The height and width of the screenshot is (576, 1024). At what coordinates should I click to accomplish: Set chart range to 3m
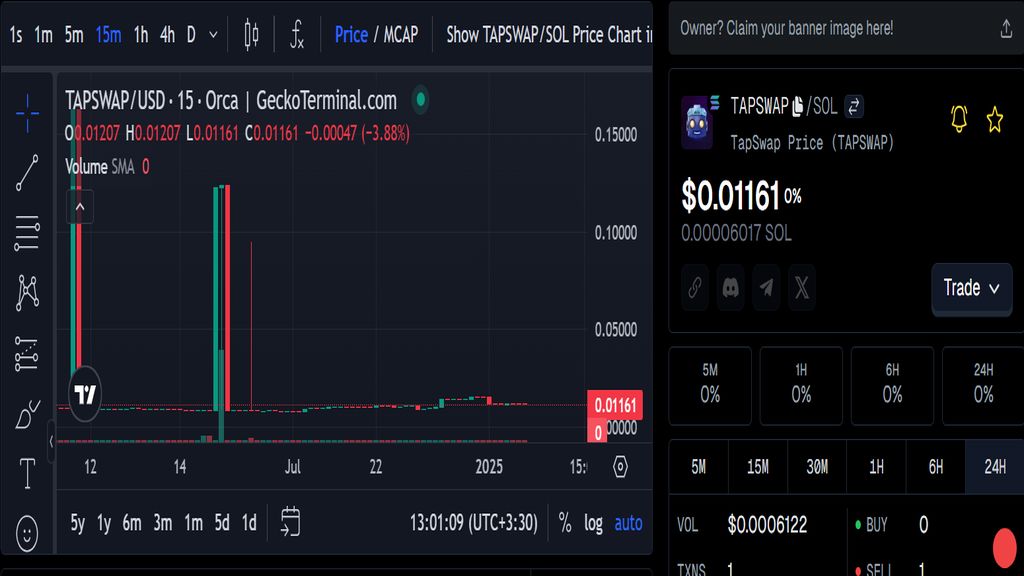(x=163, y=523)
